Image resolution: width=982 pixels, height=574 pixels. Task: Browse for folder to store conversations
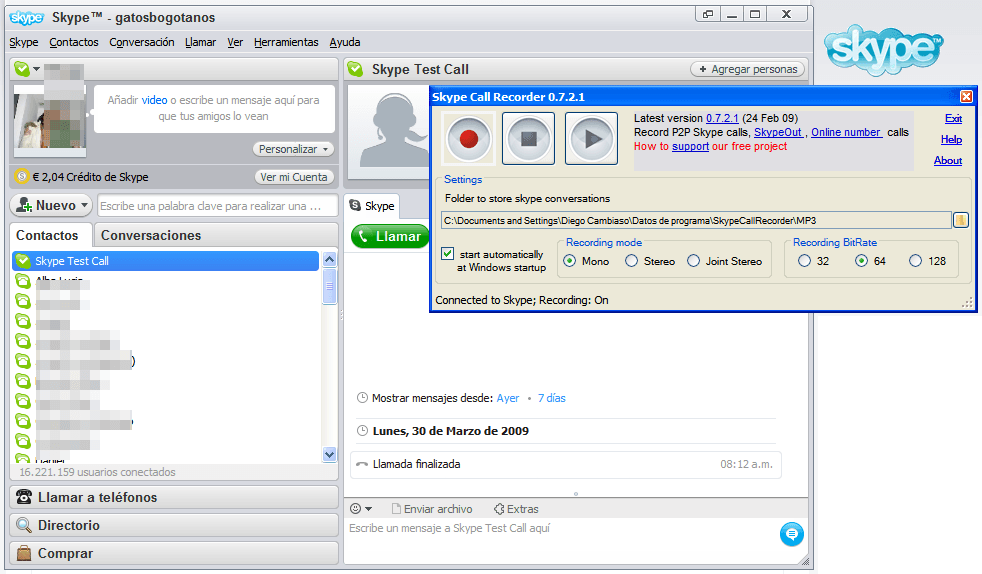click(x=960, y=220)
